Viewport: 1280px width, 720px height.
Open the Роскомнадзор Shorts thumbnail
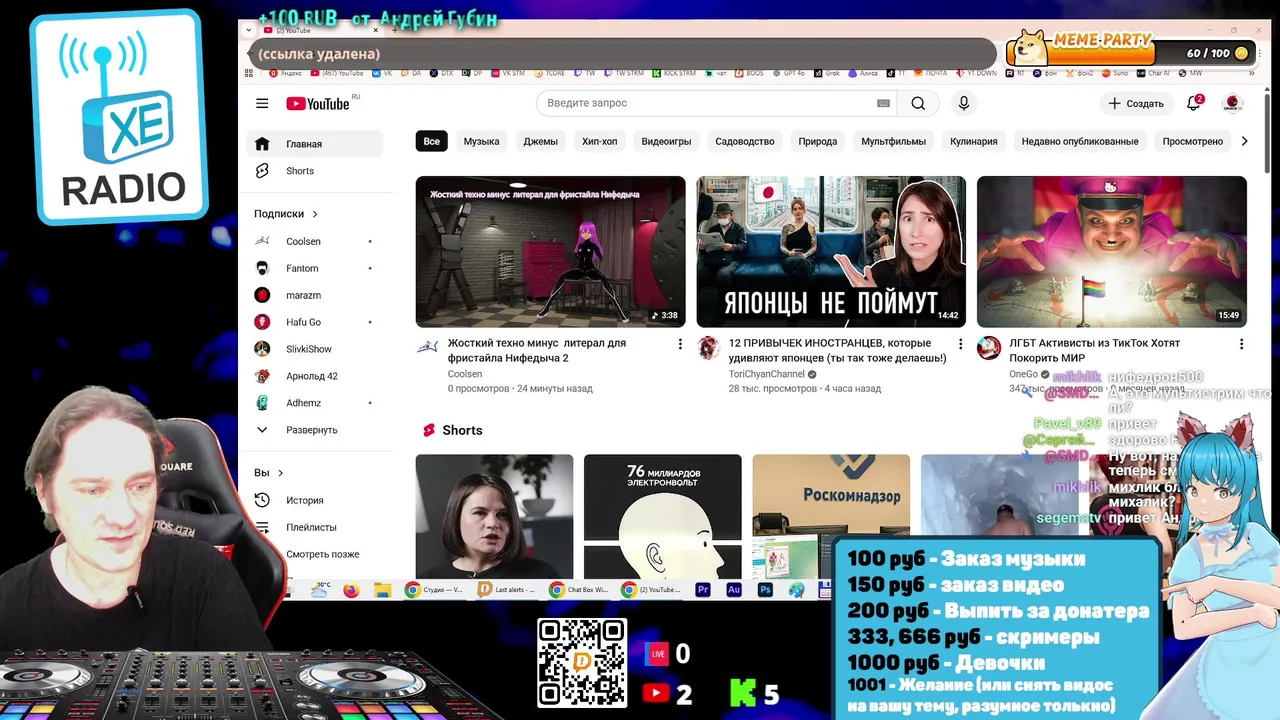click(831, 517)
